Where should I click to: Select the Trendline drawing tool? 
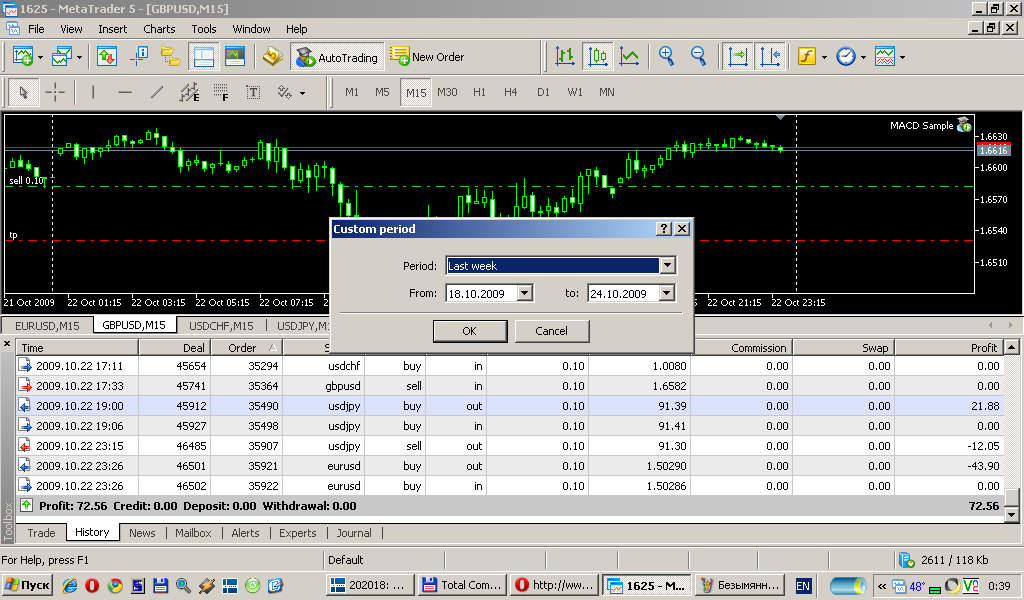click(157, 93)
